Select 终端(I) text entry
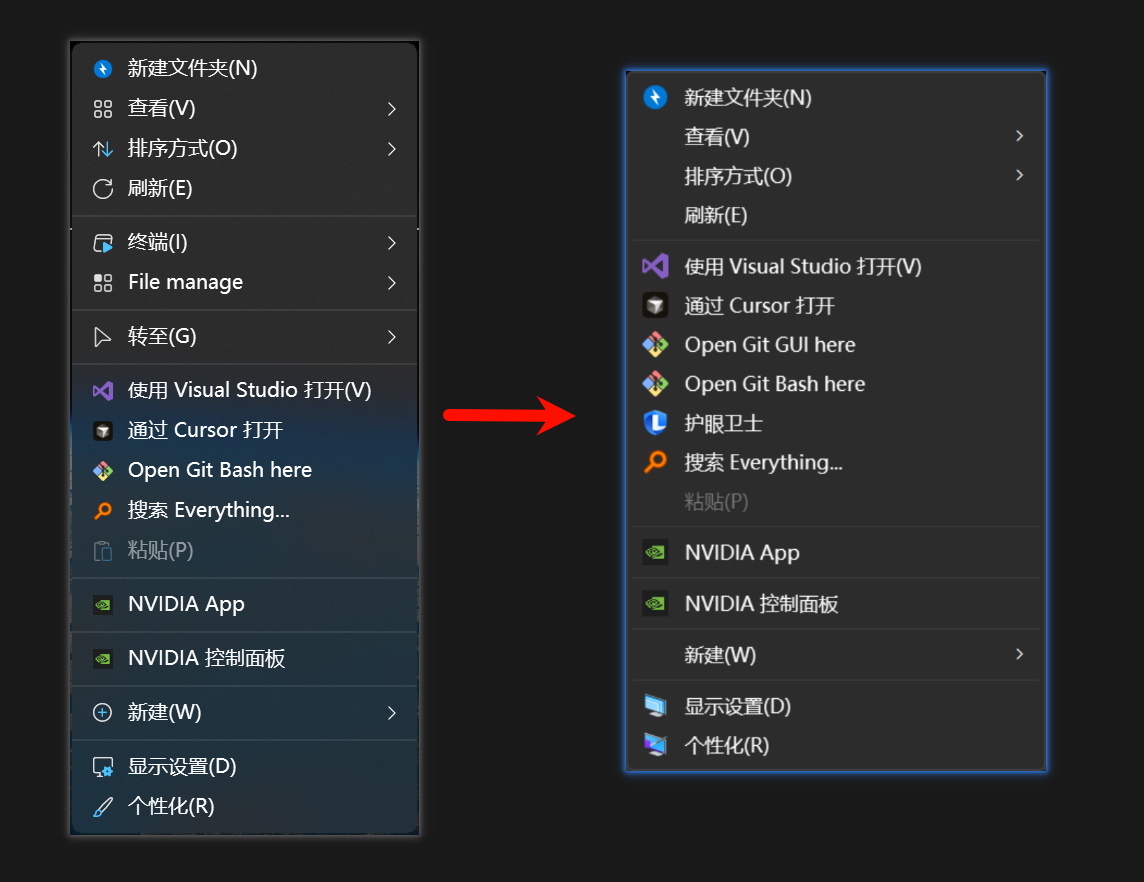This screenshot has width=1144, height=882. click(x=158, y=242)
